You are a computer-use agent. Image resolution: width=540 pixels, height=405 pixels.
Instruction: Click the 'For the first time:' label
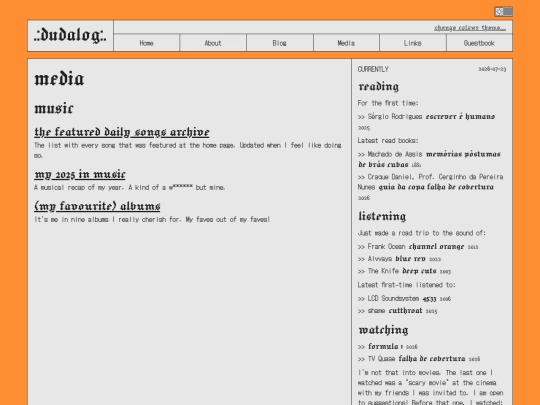pos(388,103)
